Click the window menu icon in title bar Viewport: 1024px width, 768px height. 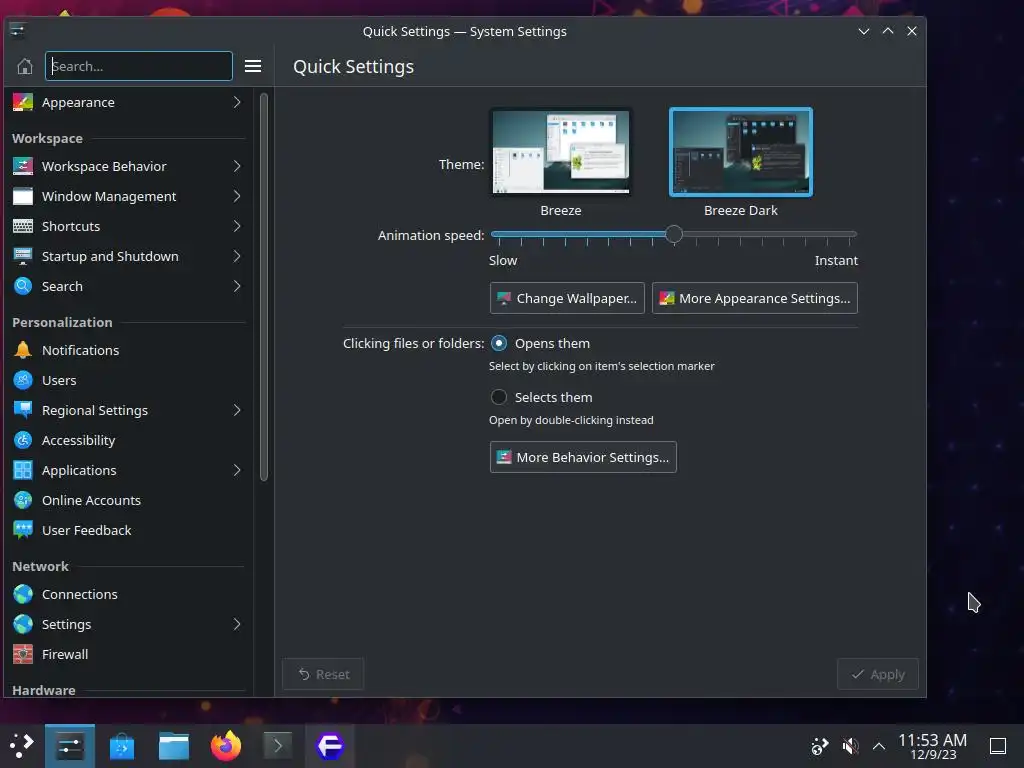(x=18, y=31)
